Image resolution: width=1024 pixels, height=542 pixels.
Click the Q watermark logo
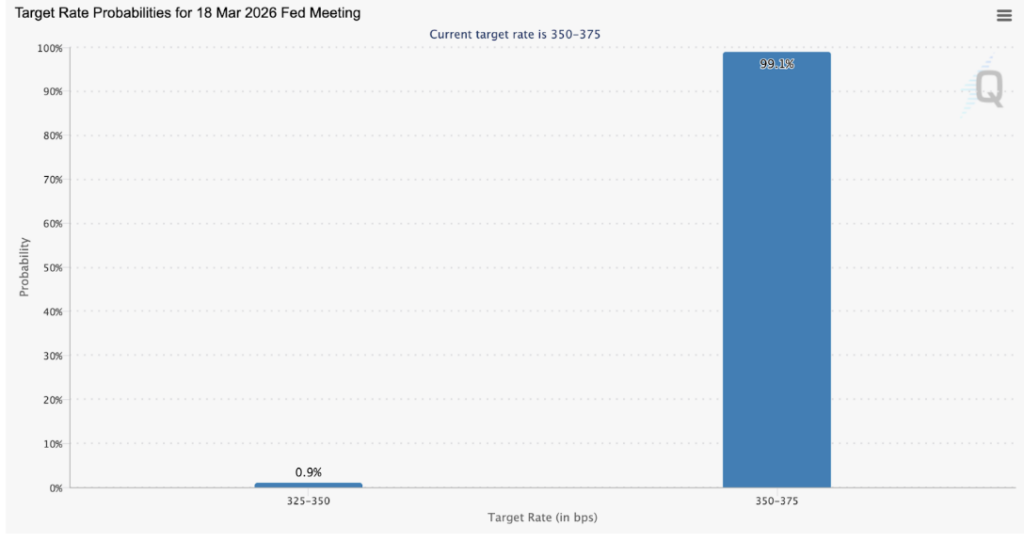(x=988, y=89)
